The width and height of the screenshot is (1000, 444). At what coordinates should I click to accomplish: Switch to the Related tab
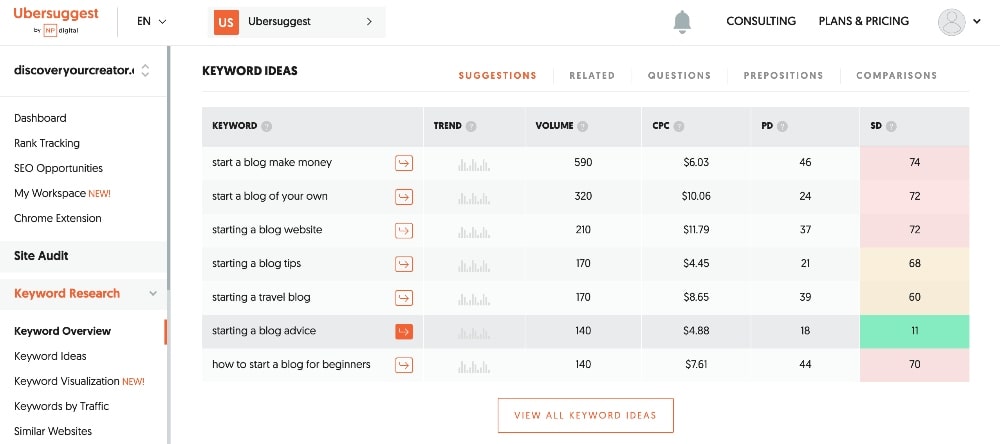[592, 75]
